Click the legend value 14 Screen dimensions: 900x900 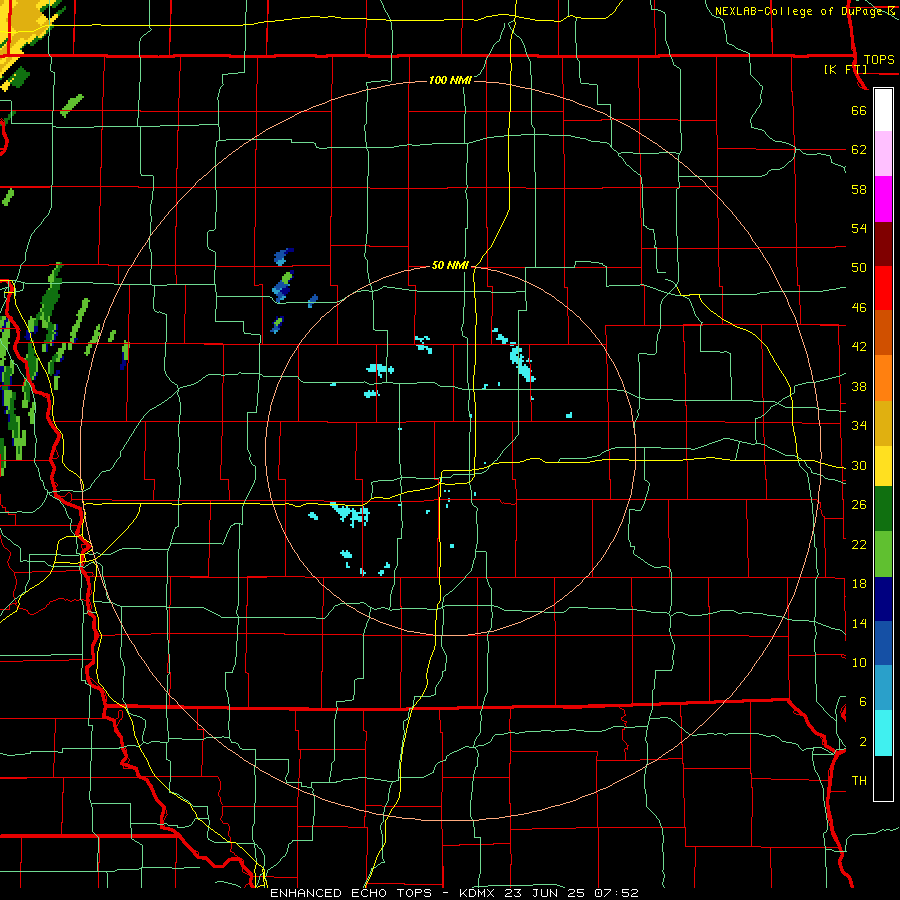[x=859, y=623]
